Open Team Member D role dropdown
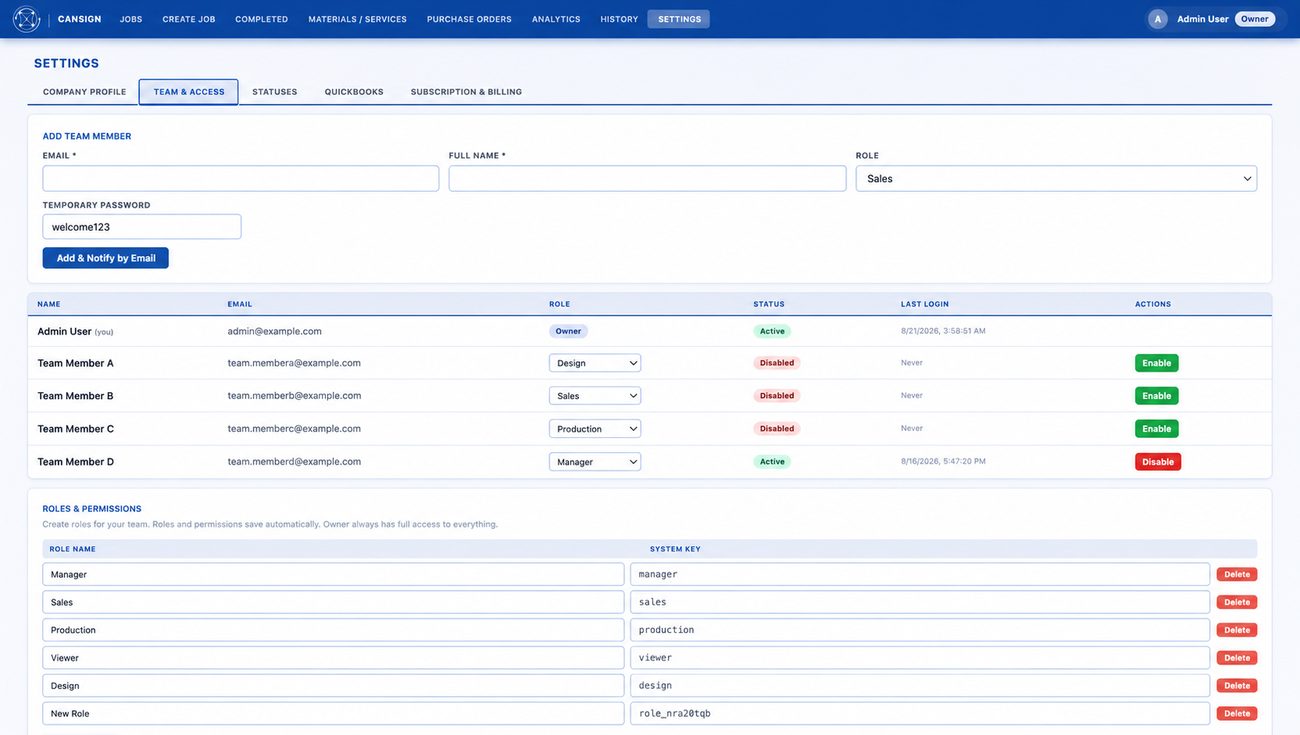The image size is (1300, 735). [595, 462]
